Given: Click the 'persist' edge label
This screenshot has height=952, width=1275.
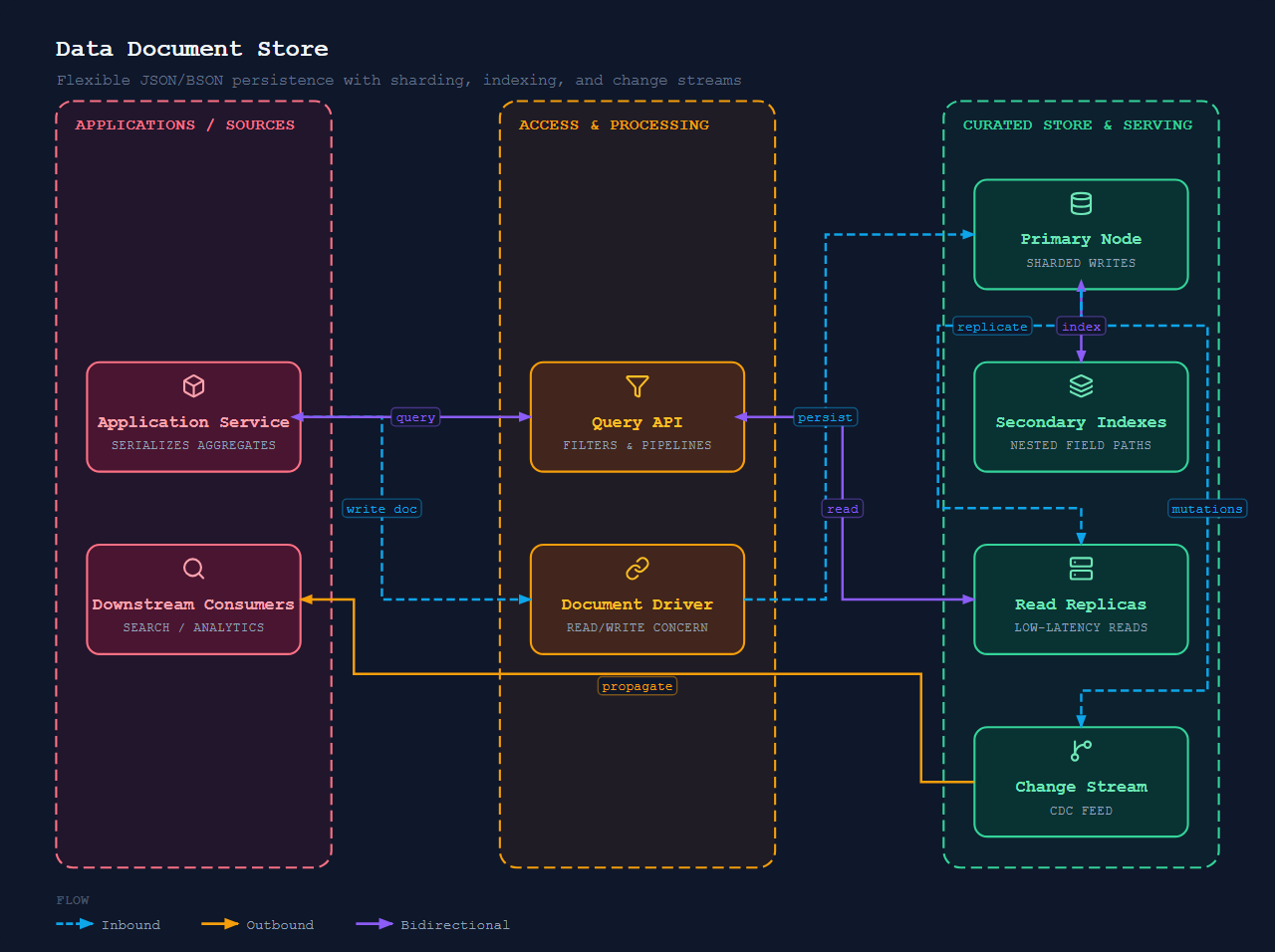Looking at the screenshot, I should (825, 417).
